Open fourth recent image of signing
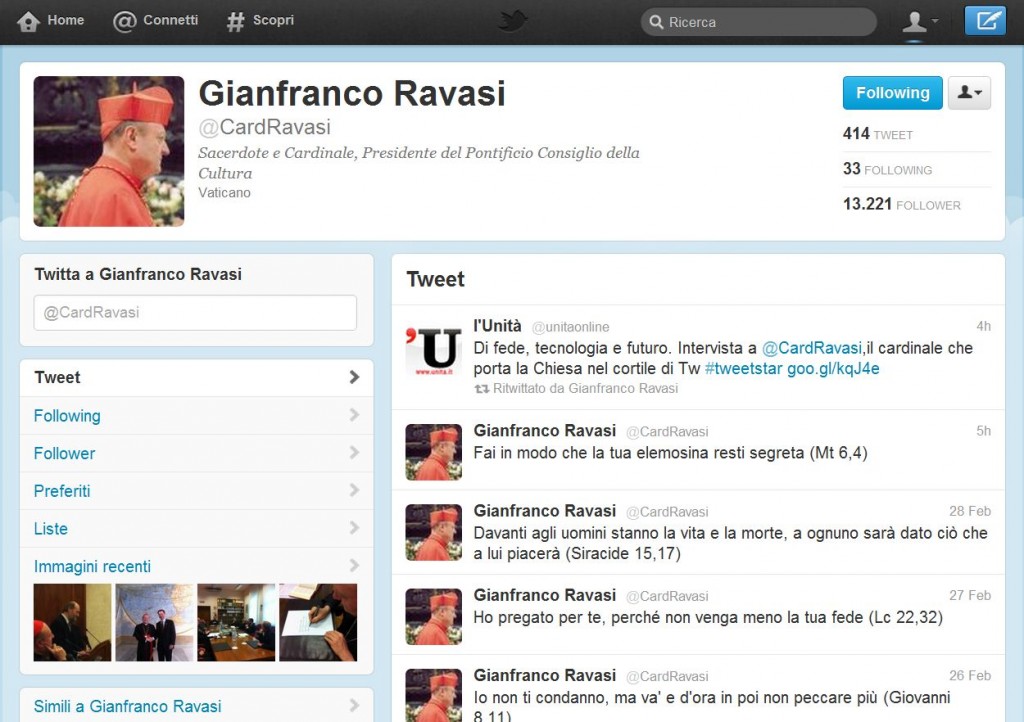Viewport: 1024px width, 722px height. click(x=318, y=622)
